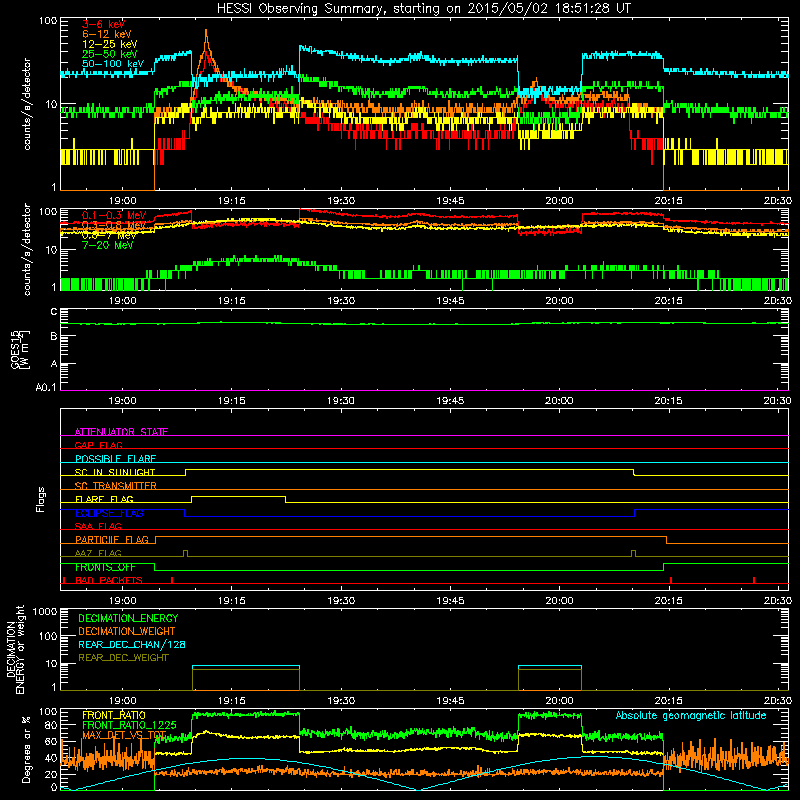Image resolution: width=800 pixels, height=800 pixels.
Task: Select the 12-25 keV legend label
Action: (110, 44)
